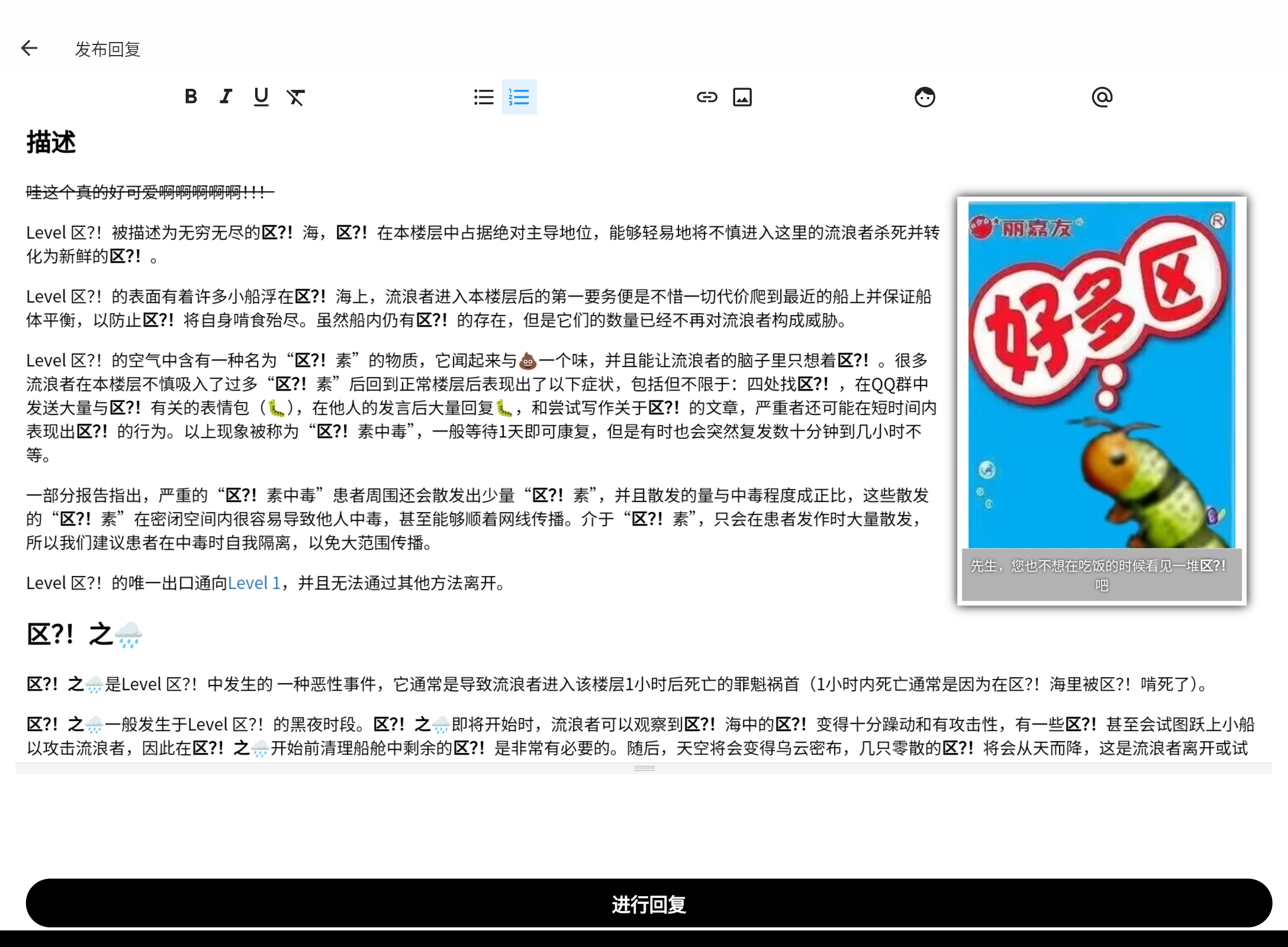
Task: Disable the active numbered list formatting
Action: [x=518, y=96]
